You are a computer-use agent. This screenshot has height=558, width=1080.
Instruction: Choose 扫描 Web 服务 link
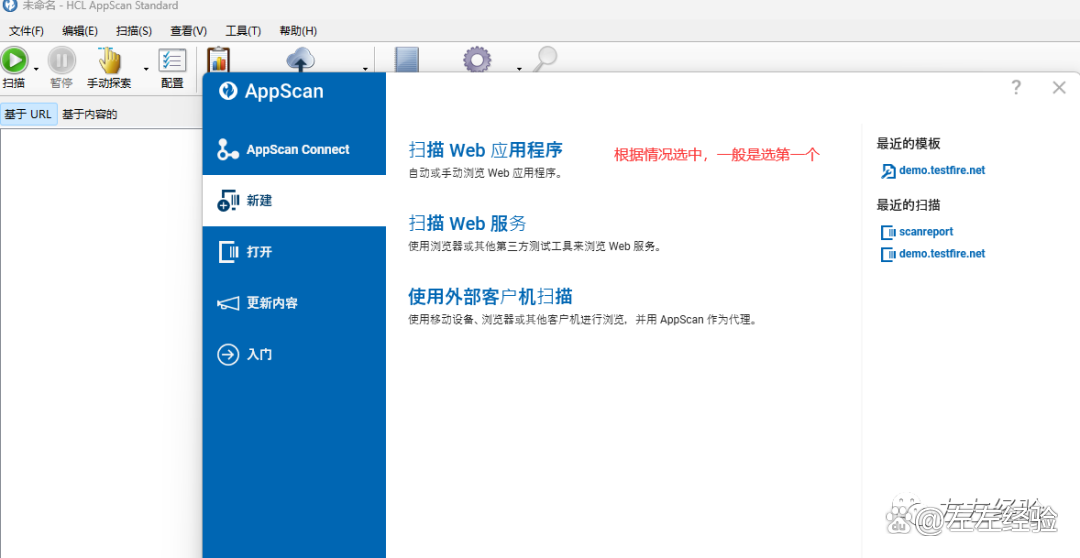(468, 223)
